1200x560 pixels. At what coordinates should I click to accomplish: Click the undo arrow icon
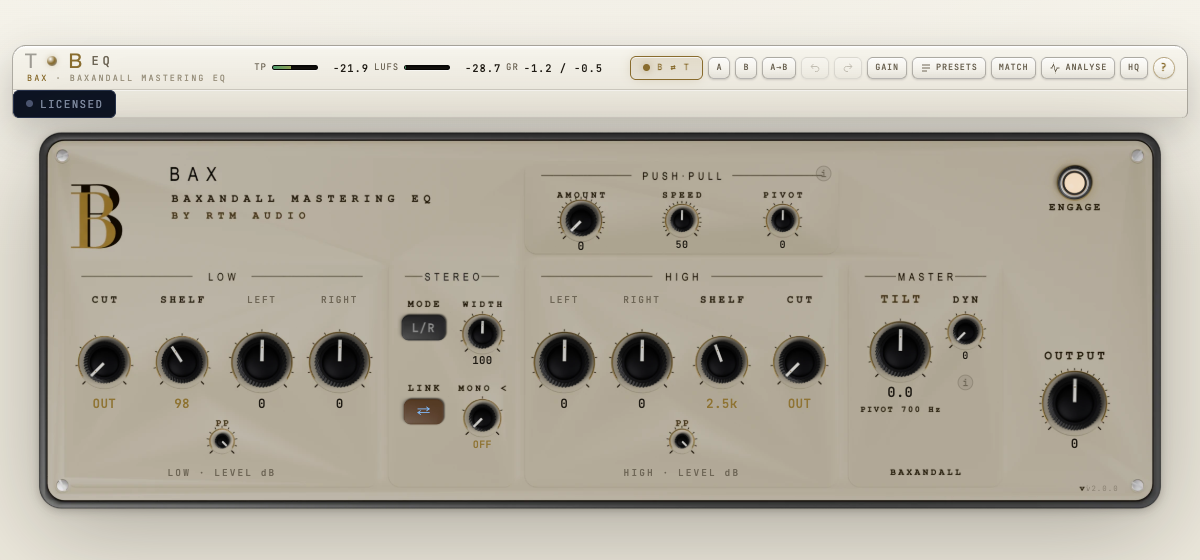coord(815,68)
